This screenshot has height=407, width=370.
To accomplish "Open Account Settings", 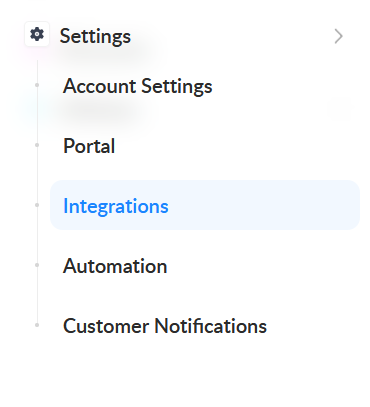I will [x=138, y=86].
